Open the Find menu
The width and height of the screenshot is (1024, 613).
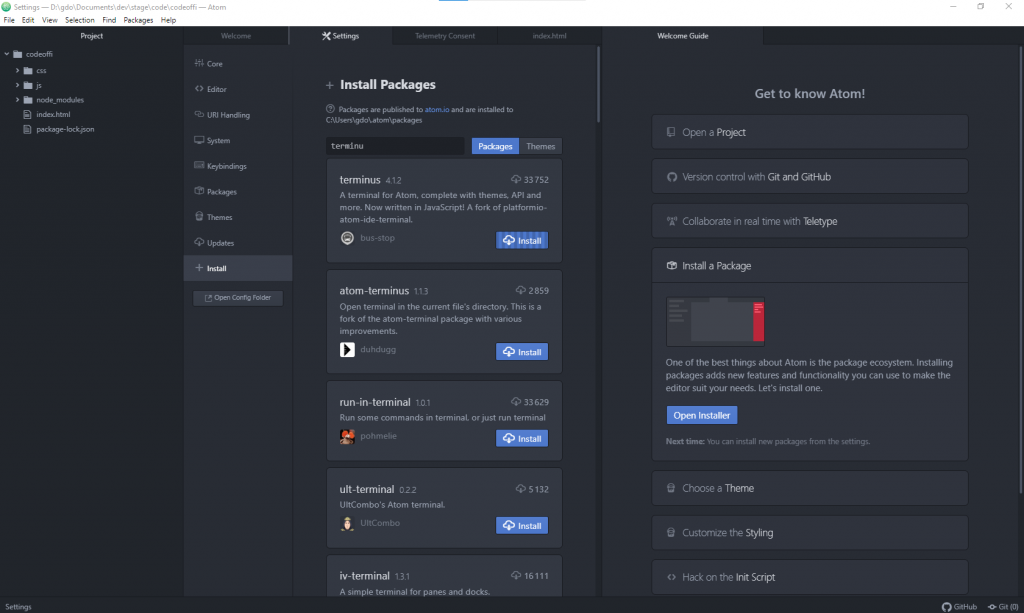(109, 20)
